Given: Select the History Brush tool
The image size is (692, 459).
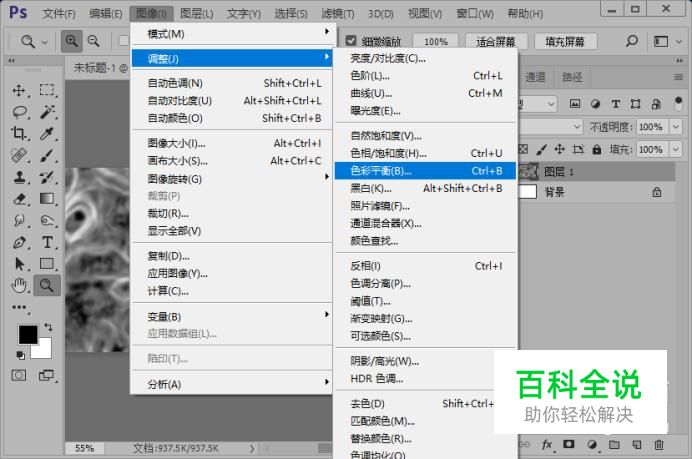Looking at the screenshot, I should tap(47, 177).
